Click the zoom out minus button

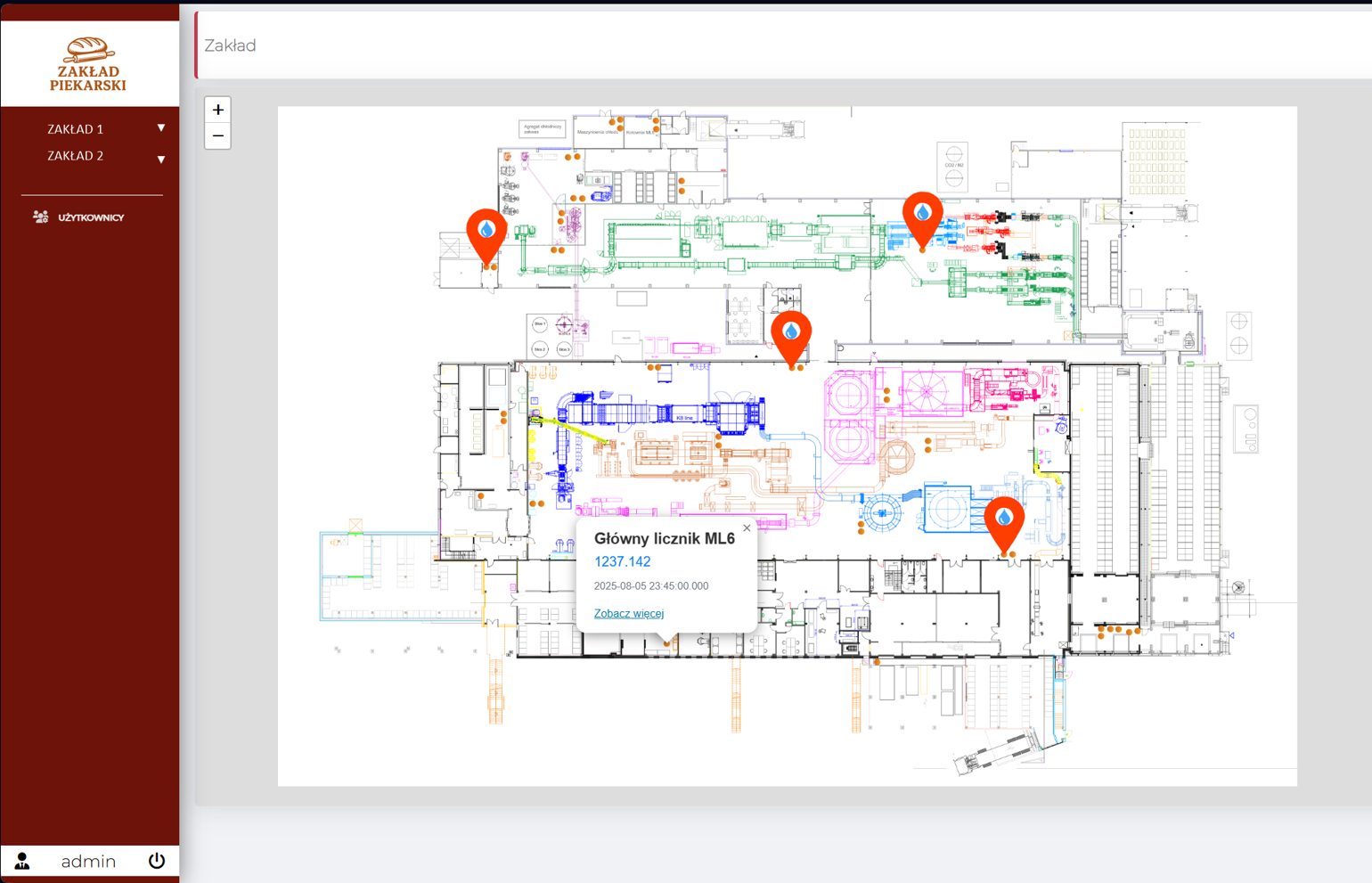coord(217,136)
